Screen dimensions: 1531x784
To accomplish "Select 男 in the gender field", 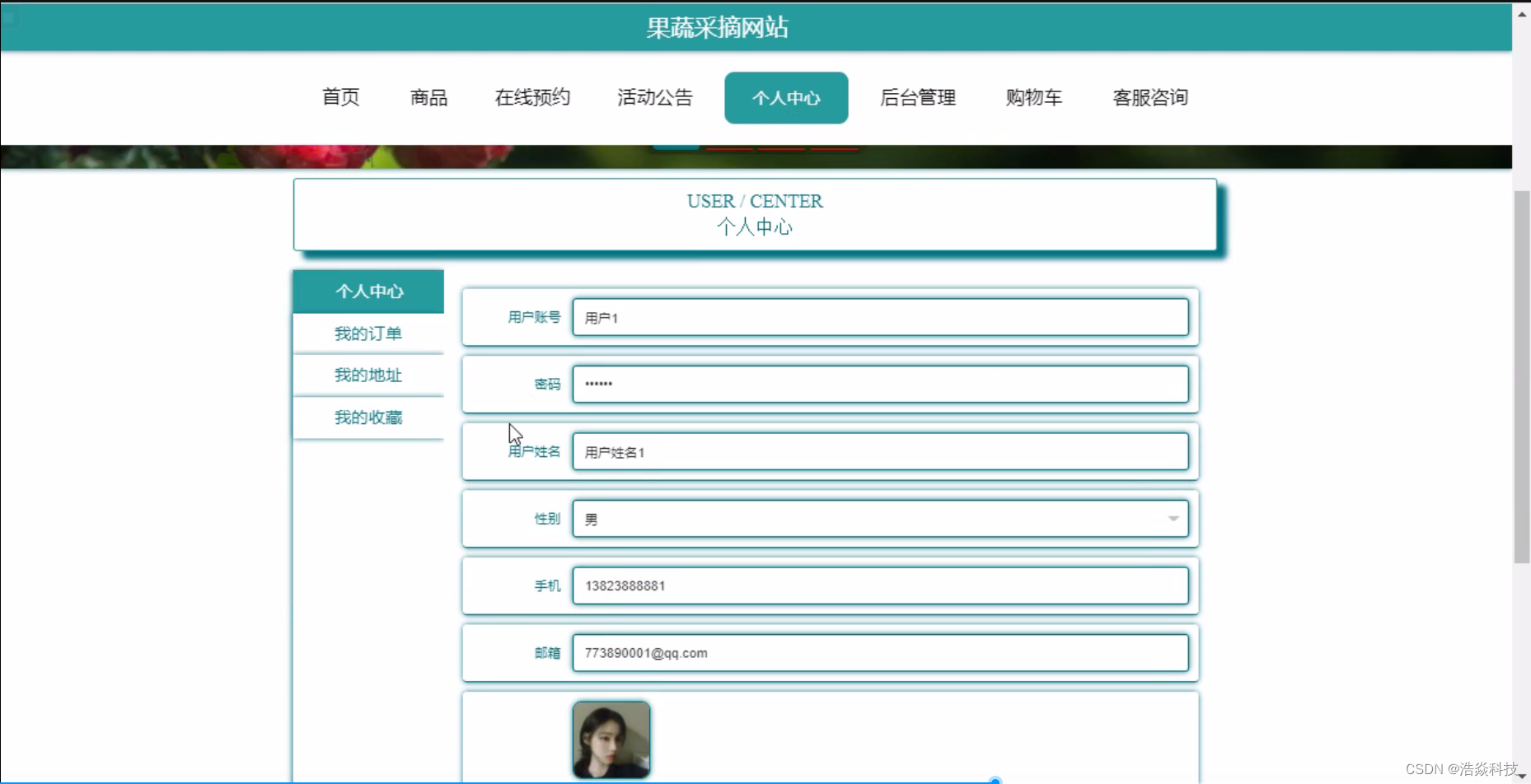I will [x=881, y=518].
